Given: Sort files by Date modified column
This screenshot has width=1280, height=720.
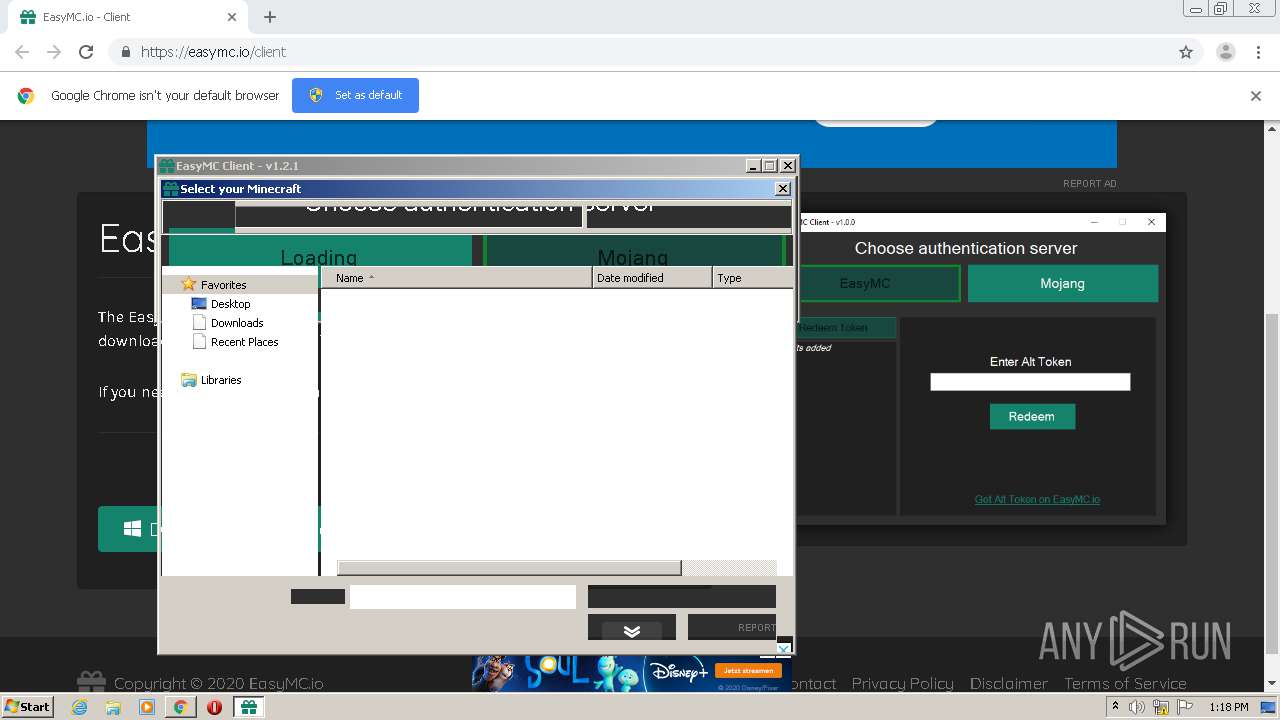Looking at the screenshot, I should 652,278.
